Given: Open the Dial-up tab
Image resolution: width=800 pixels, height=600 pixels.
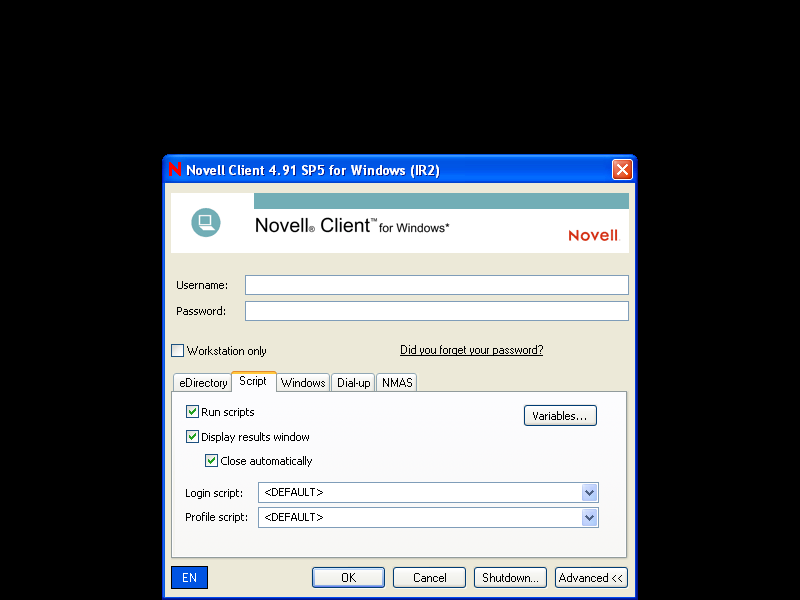Looking at the screenshot, I should (x=354, y=383).
